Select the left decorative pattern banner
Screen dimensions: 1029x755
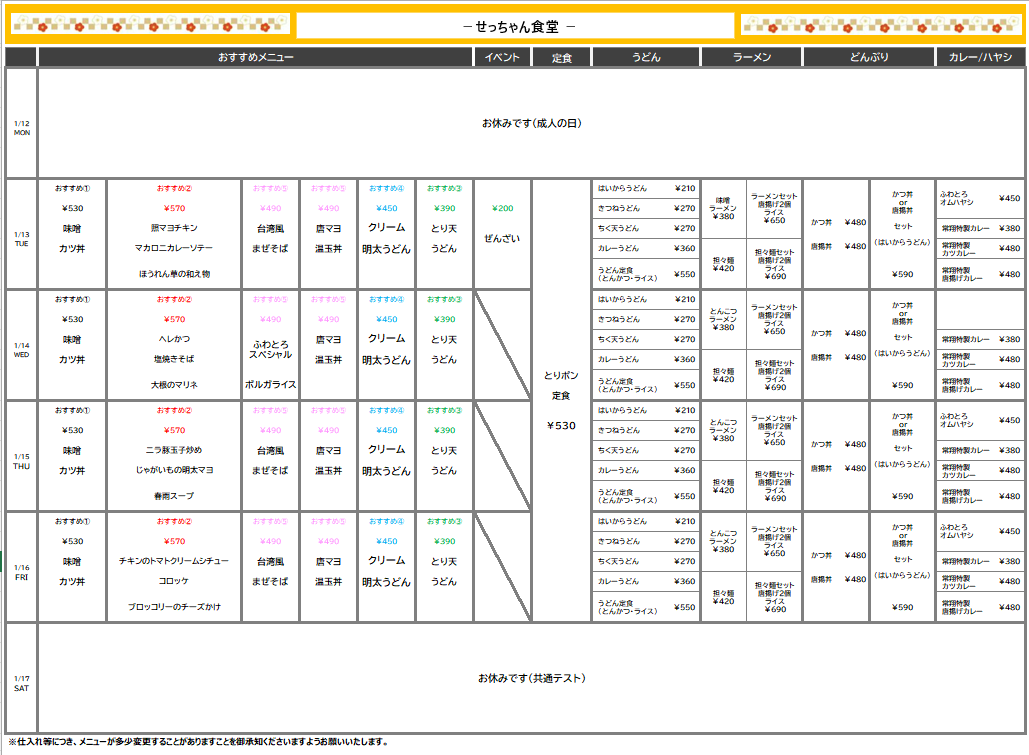[x=150, y=24]
